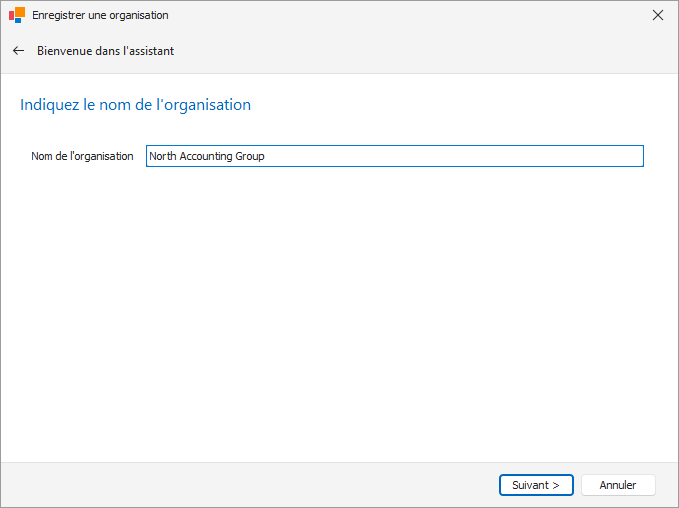The width and height of the screenshot is (679, 508).
Task: Place cursor on the word Group
Action: tap(250, 156)
